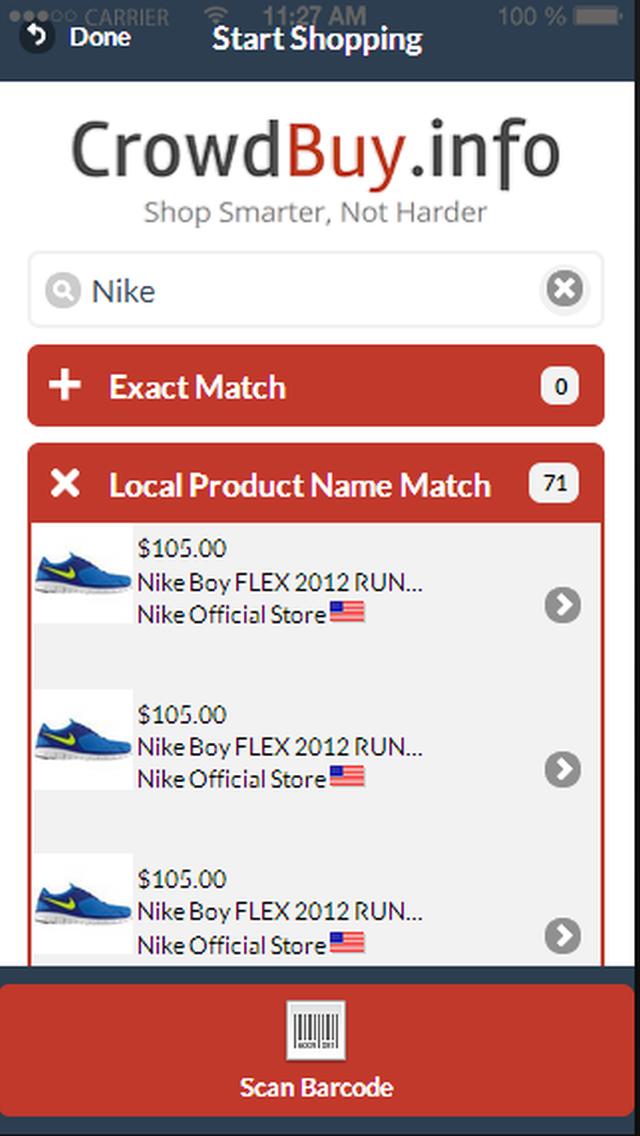Open first product's detail arrow
640x1136 pixels.
pyautogui.click(x=563, y=604)
